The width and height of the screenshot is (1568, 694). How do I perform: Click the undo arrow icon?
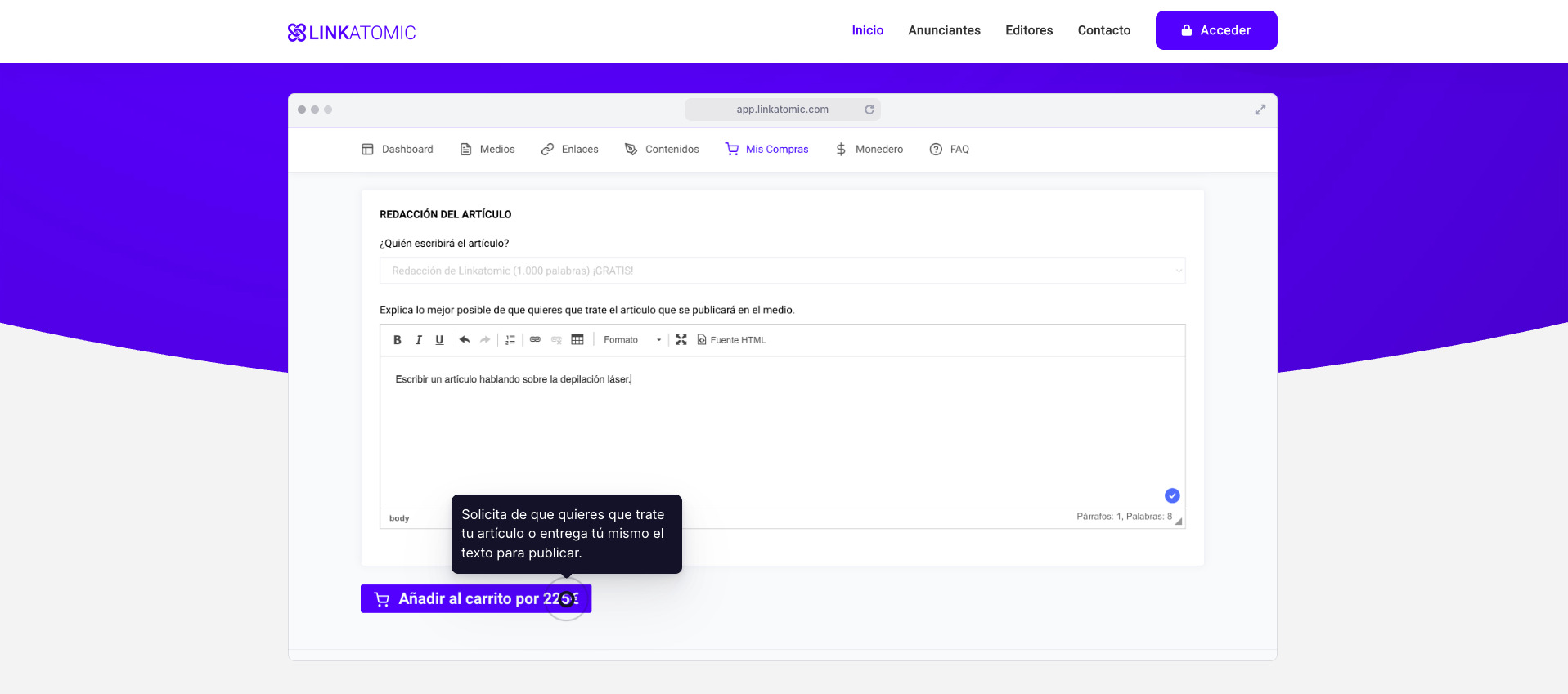pyautogui.click(x=465, y=340)
